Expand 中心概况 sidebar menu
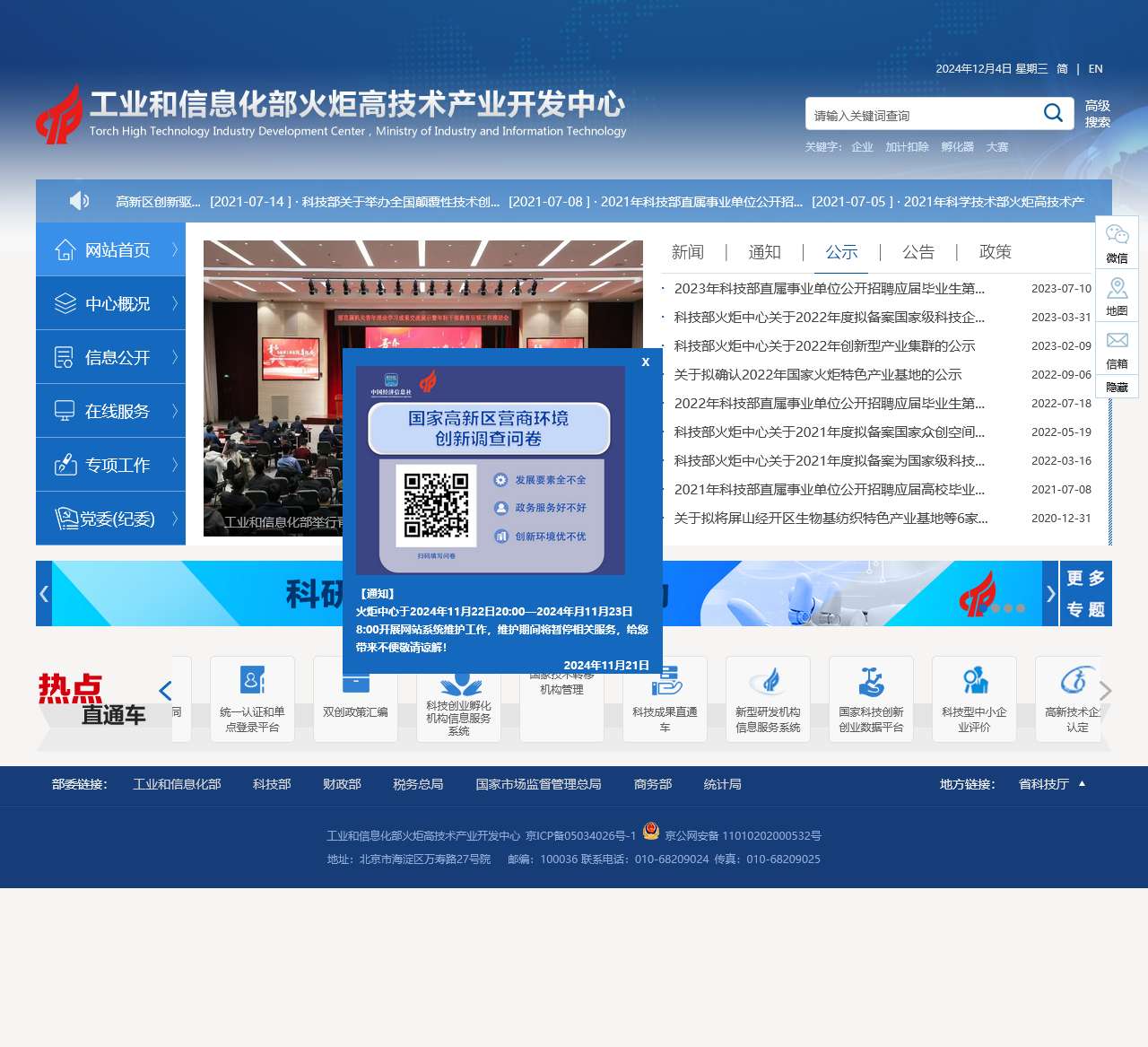 110,303
